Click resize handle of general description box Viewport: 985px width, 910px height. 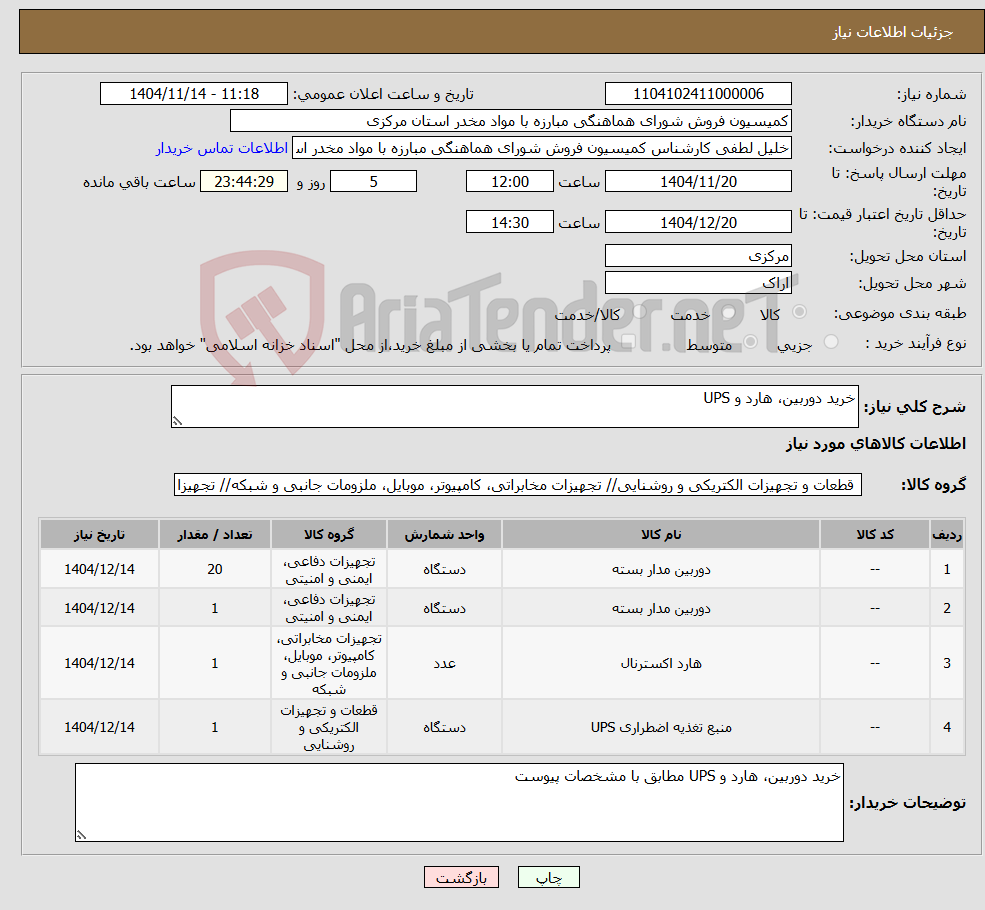click(177, 421)
